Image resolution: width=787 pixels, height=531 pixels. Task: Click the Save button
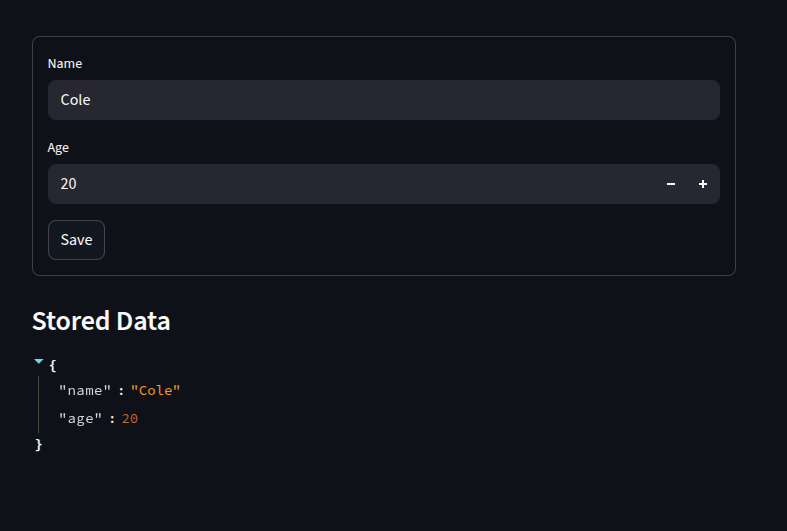click(x=76, y=240)
